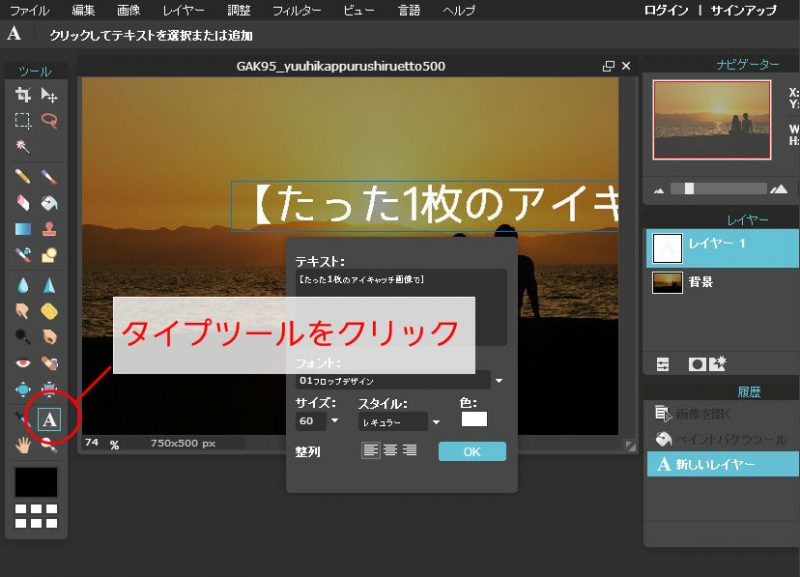Viewport: 800px width, 577px height.
Task: Select the 背景 layer
Action: click(x=722, y=282)
